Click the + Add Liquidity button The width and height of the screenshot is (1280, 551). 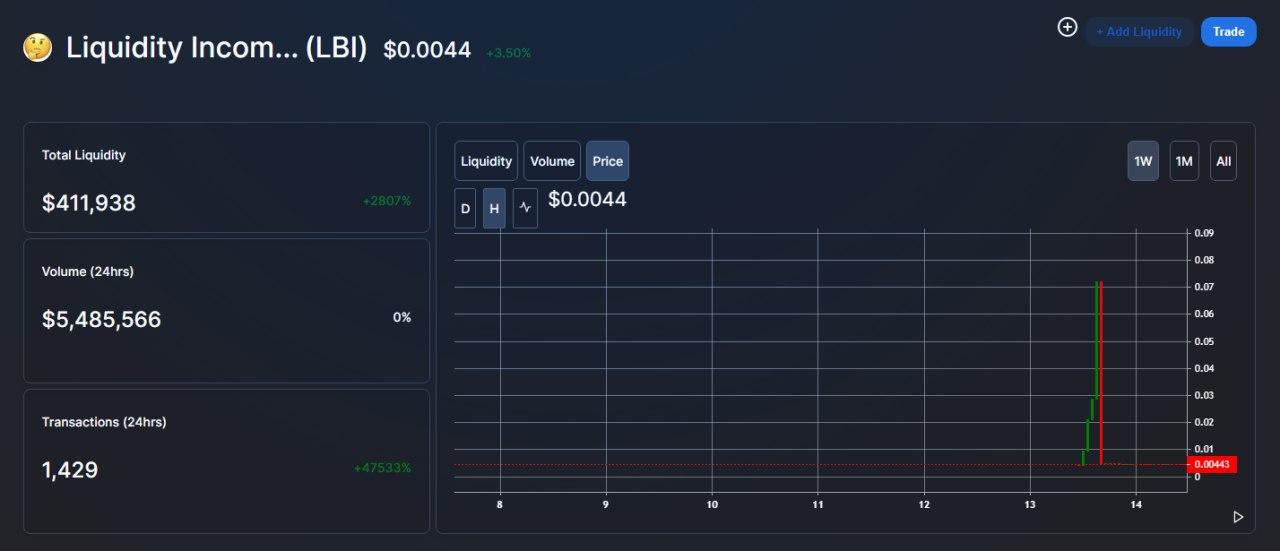[x=1139, y=32]
